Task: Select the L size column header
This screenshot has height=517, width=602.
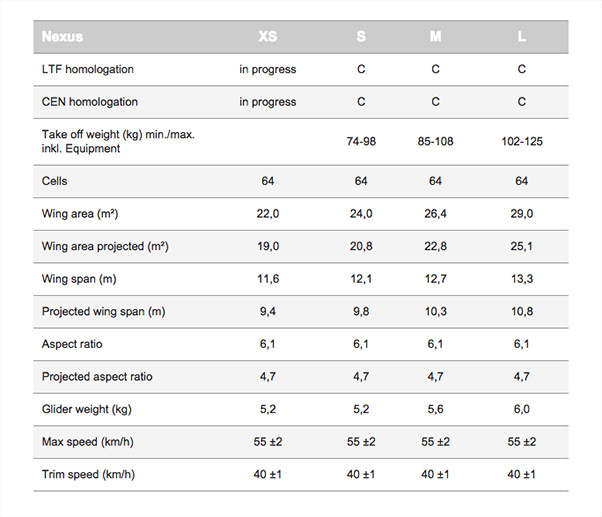Action: [x=521, y=36]
